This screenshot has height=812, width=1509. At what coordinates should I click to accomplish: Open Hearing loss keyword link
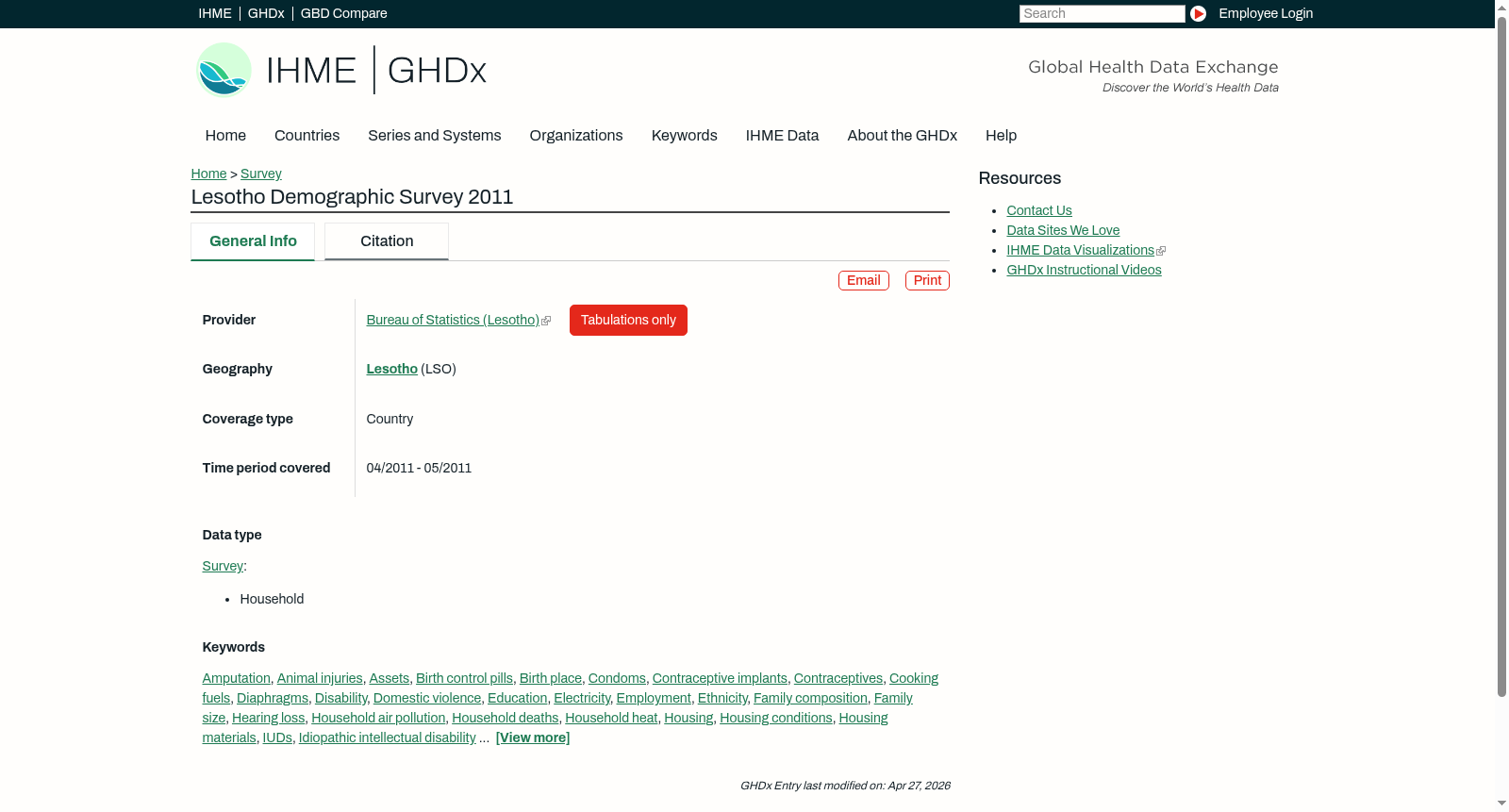pos(268,718)
